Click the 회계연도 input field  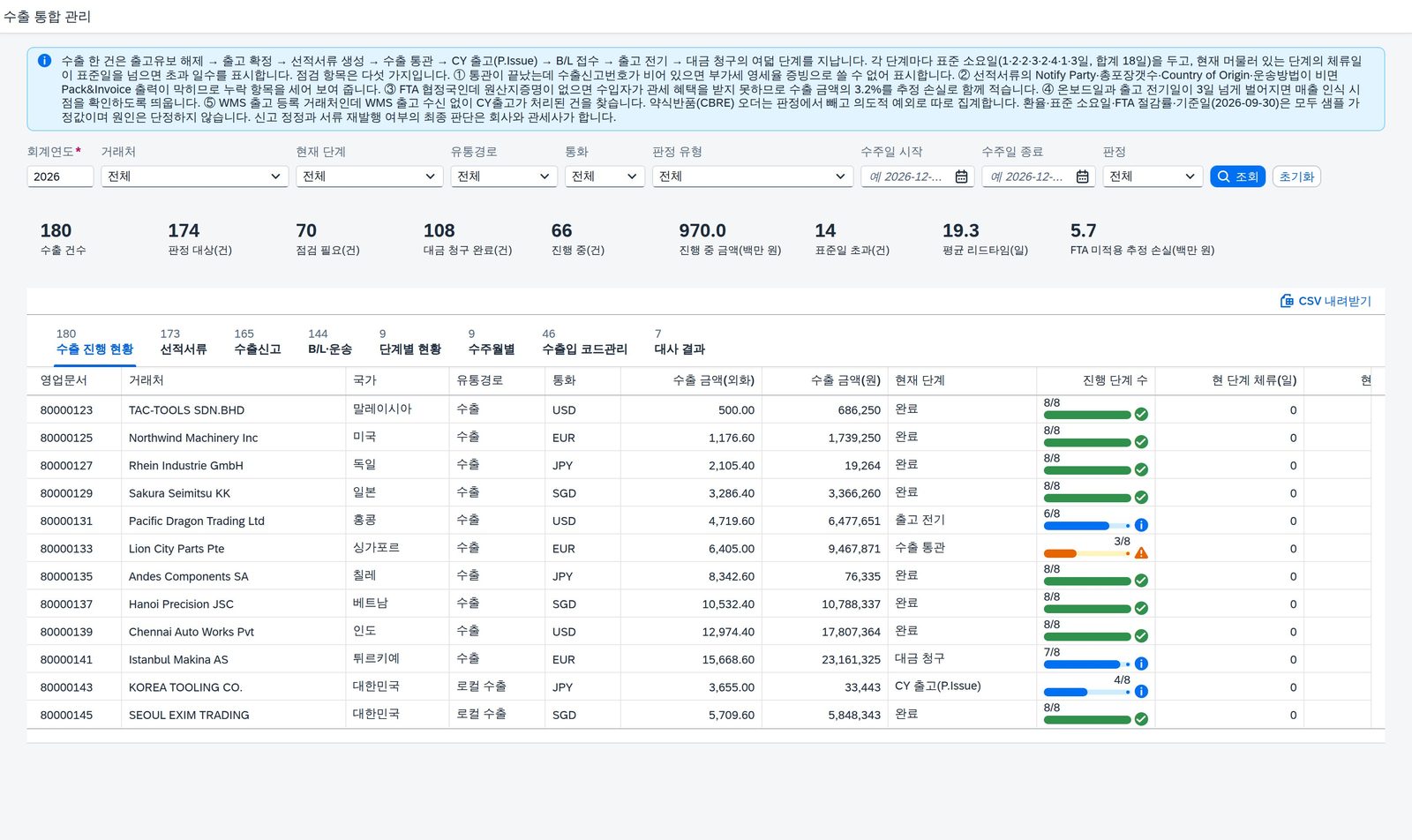(60, 176)
